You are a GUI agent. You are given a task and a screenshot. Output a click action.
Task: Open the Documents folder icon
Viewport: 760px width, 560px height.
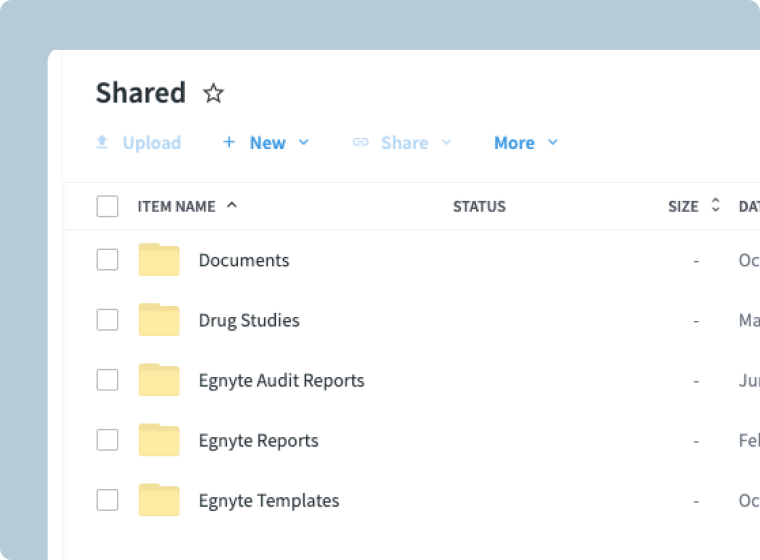coord(159,260)
